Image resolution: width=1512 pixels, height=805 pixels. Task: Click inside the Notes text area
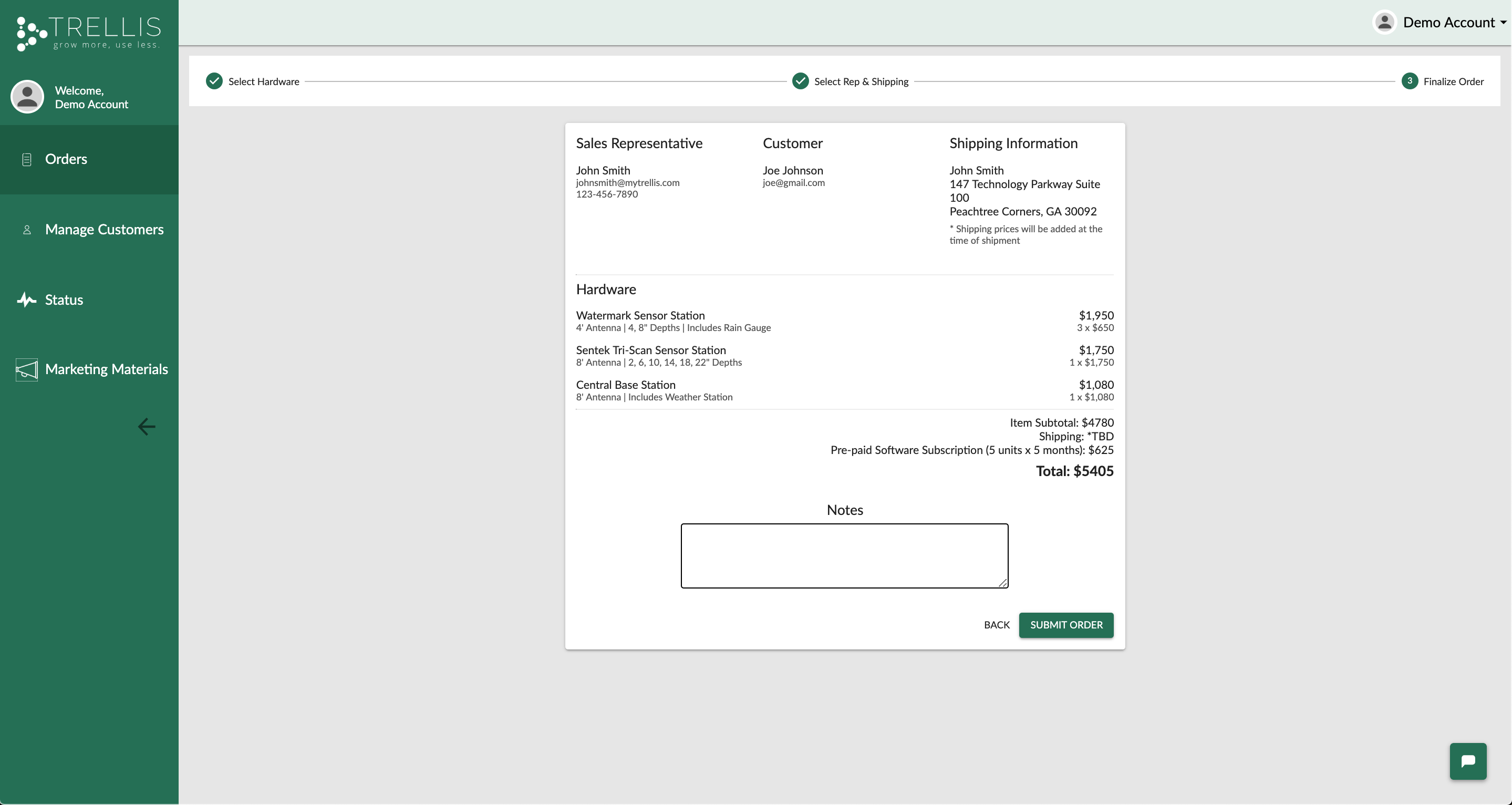pos(844,555)
